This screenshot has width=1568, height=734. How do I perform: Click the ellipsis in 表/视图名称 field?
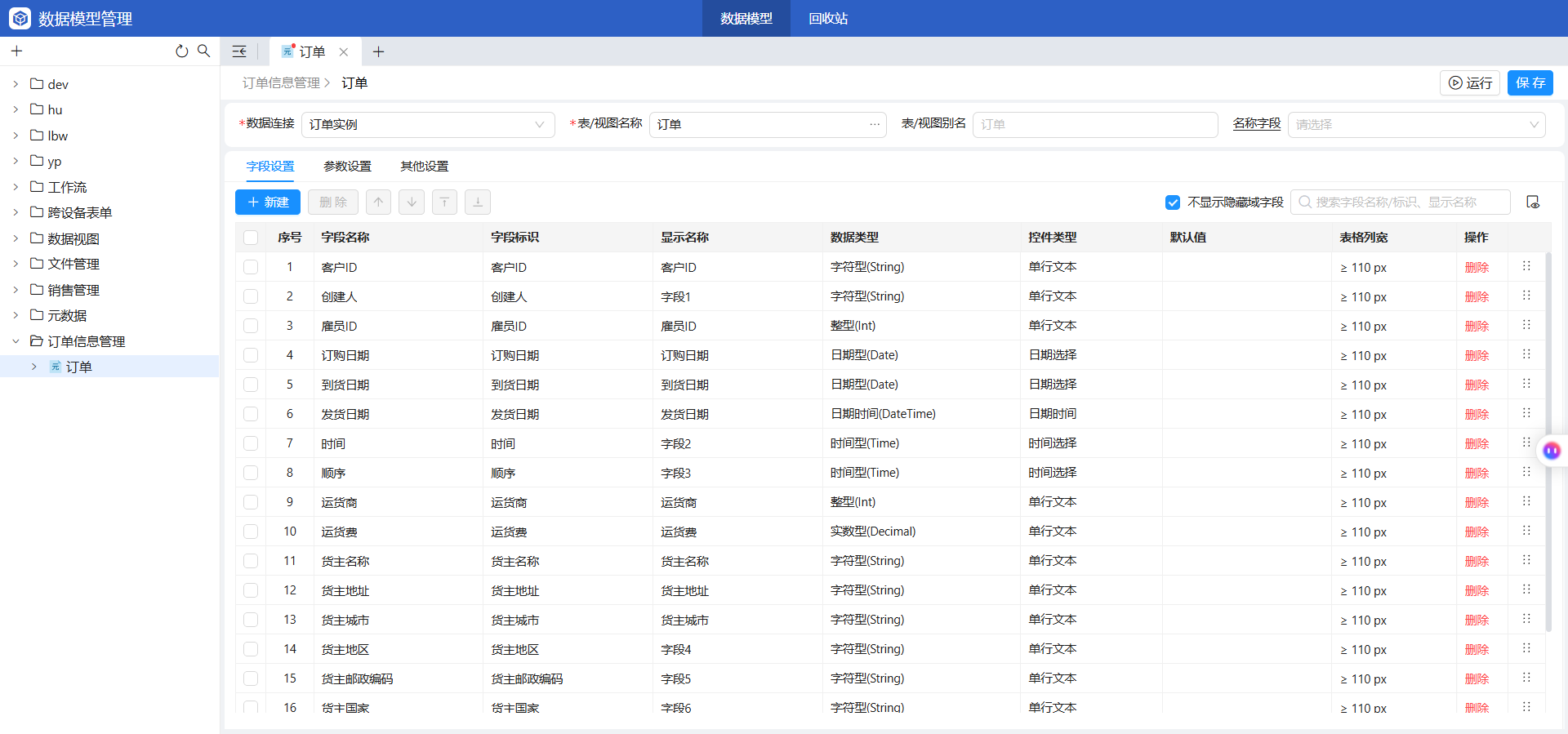875,124
